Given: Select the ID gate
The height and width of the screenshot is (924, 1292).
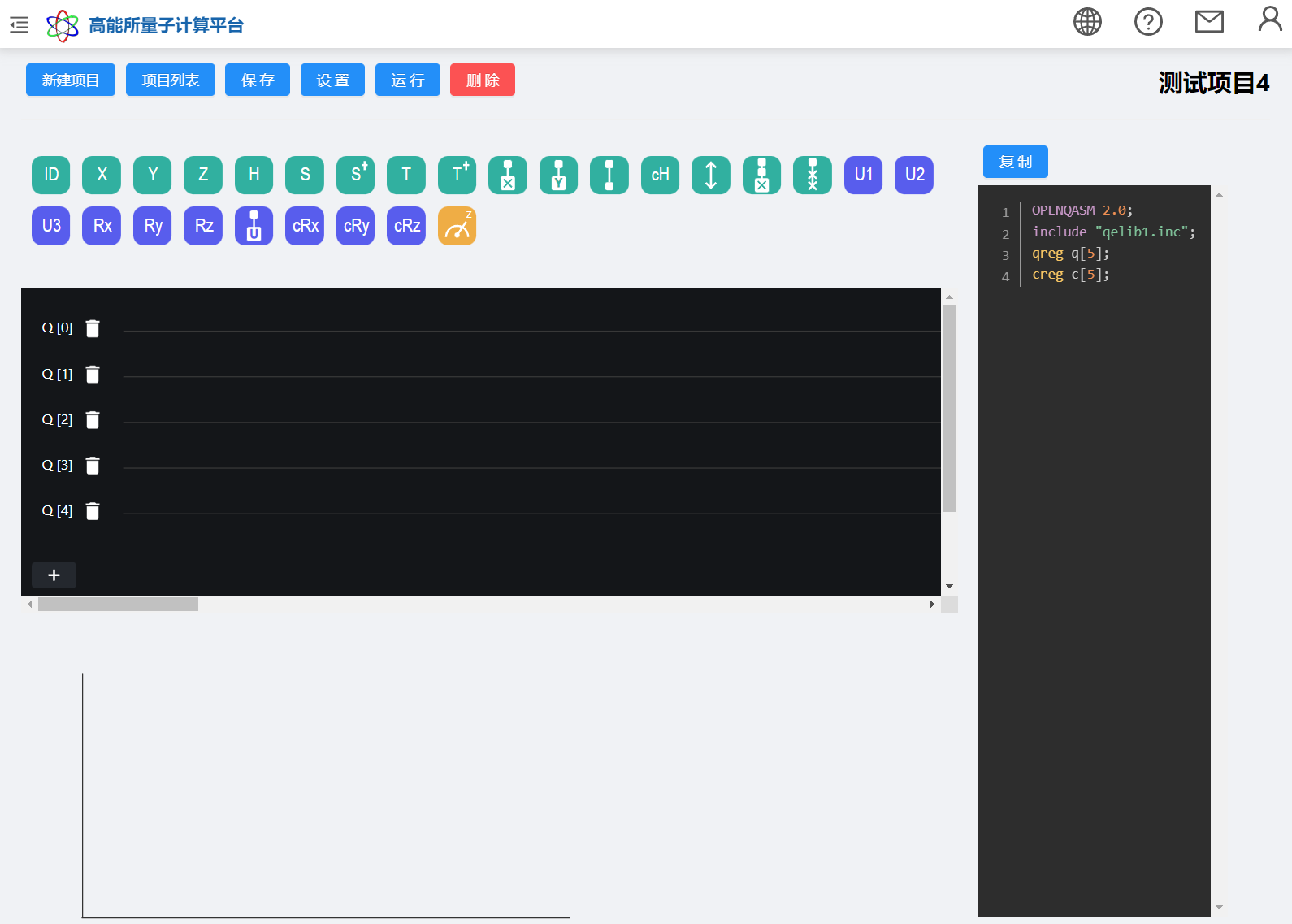Looking at the screenshot, I should [51, 175].
